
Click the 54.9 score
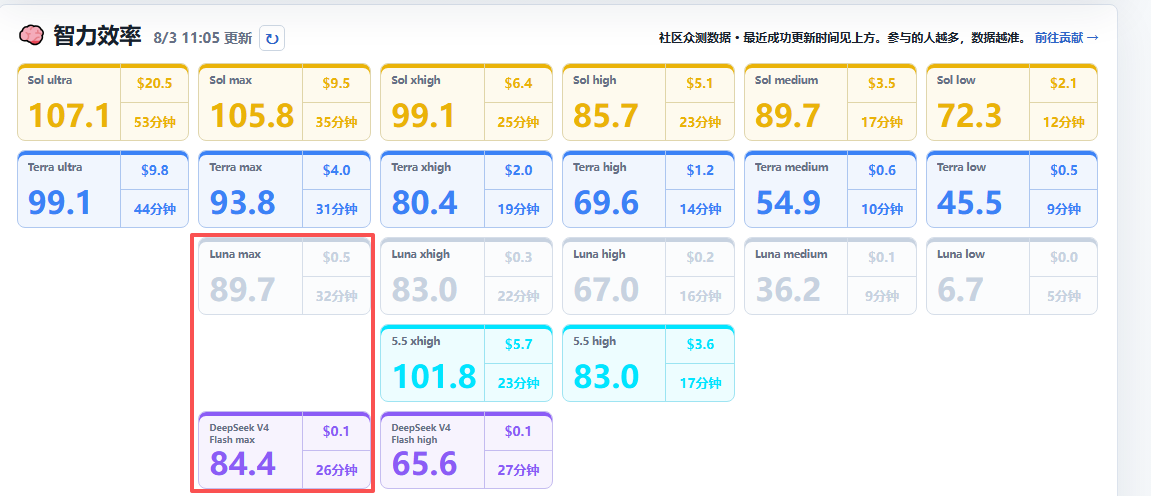[x=788, y=203]
